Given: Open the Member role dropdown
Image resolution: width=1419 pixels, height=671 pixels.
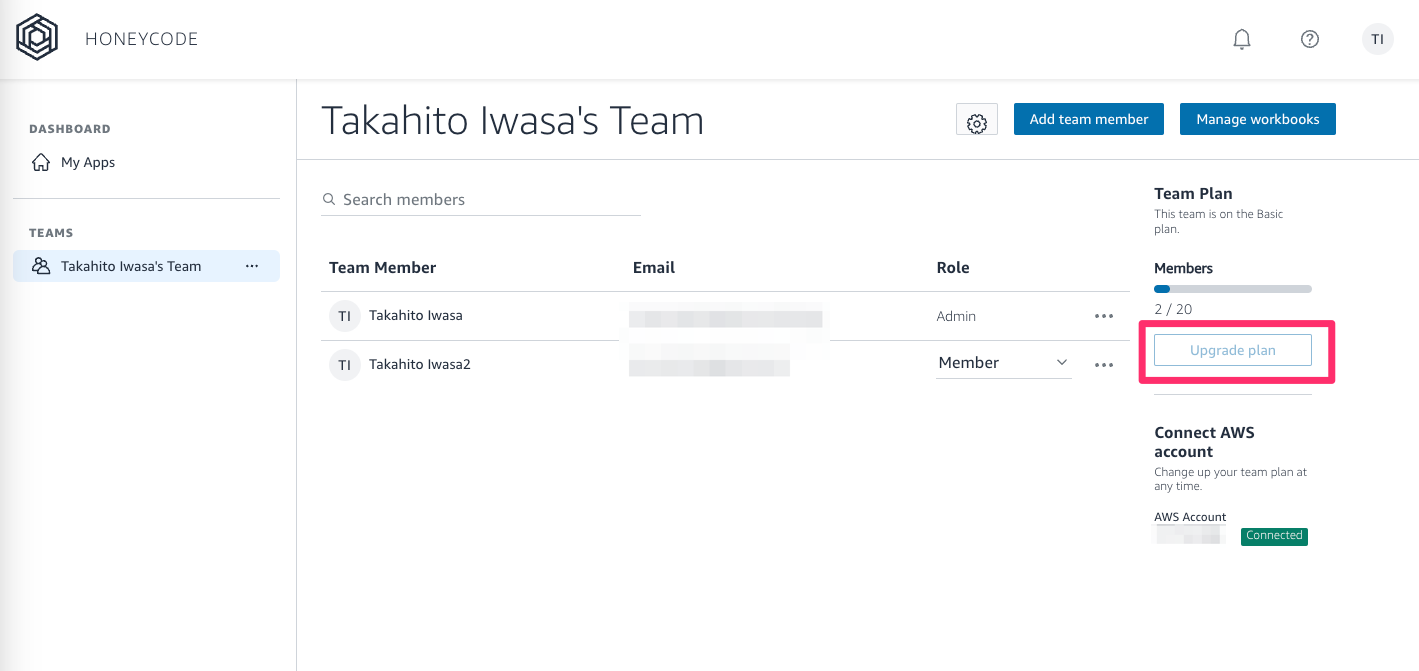Looking at the screenshot, I should click(x=1003, y=363).
